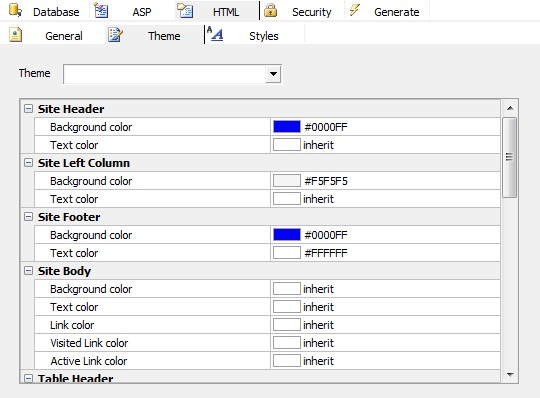
Task: Select Site Left Column #F5F5F5 value
Action: (326, 181)
